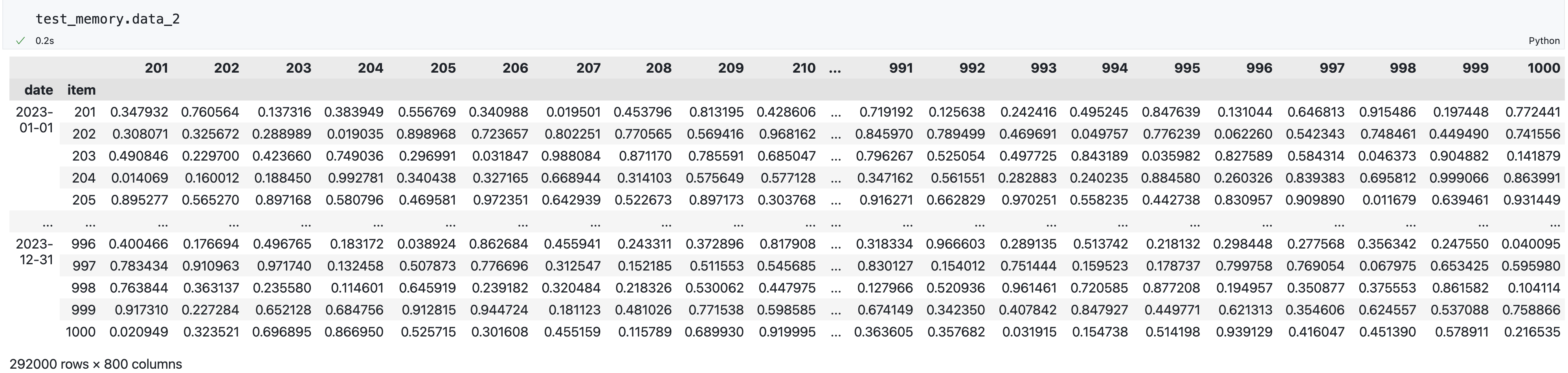Click the Python language mode label
Viewport: 1568px width, 373px height.
[1544, 41]
